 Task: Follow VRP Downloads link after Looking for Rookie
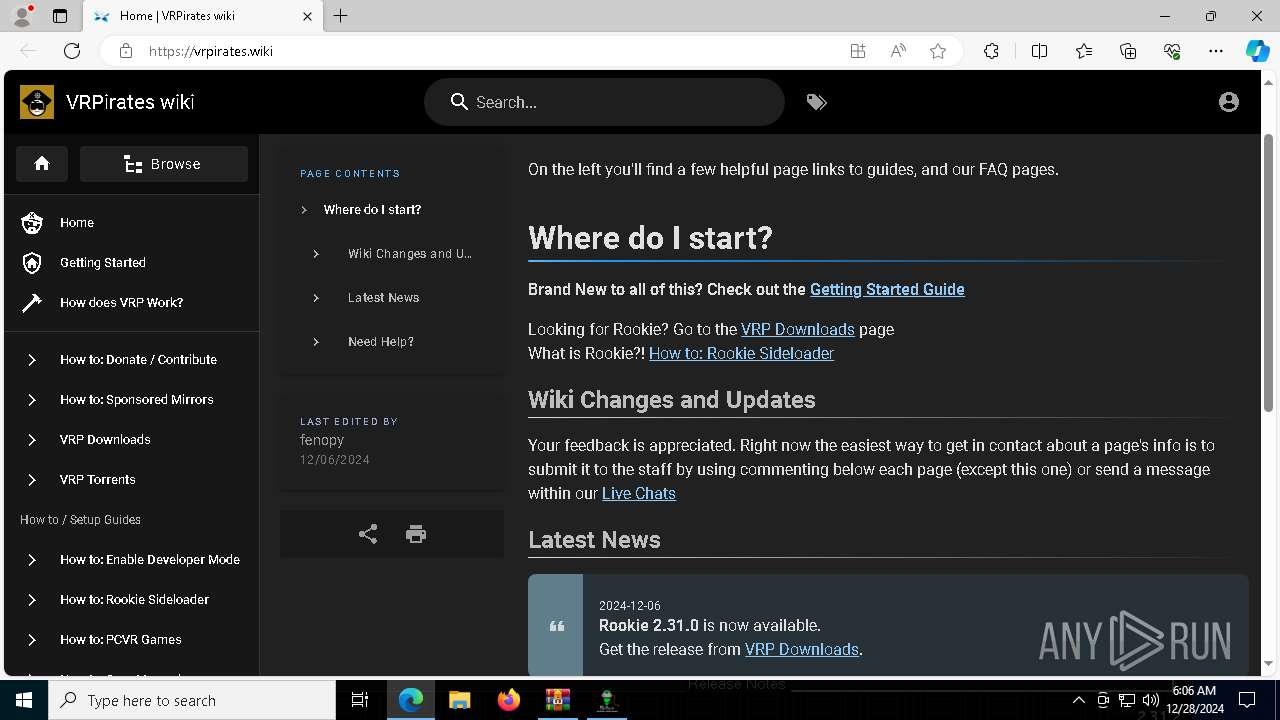point(797,330)
